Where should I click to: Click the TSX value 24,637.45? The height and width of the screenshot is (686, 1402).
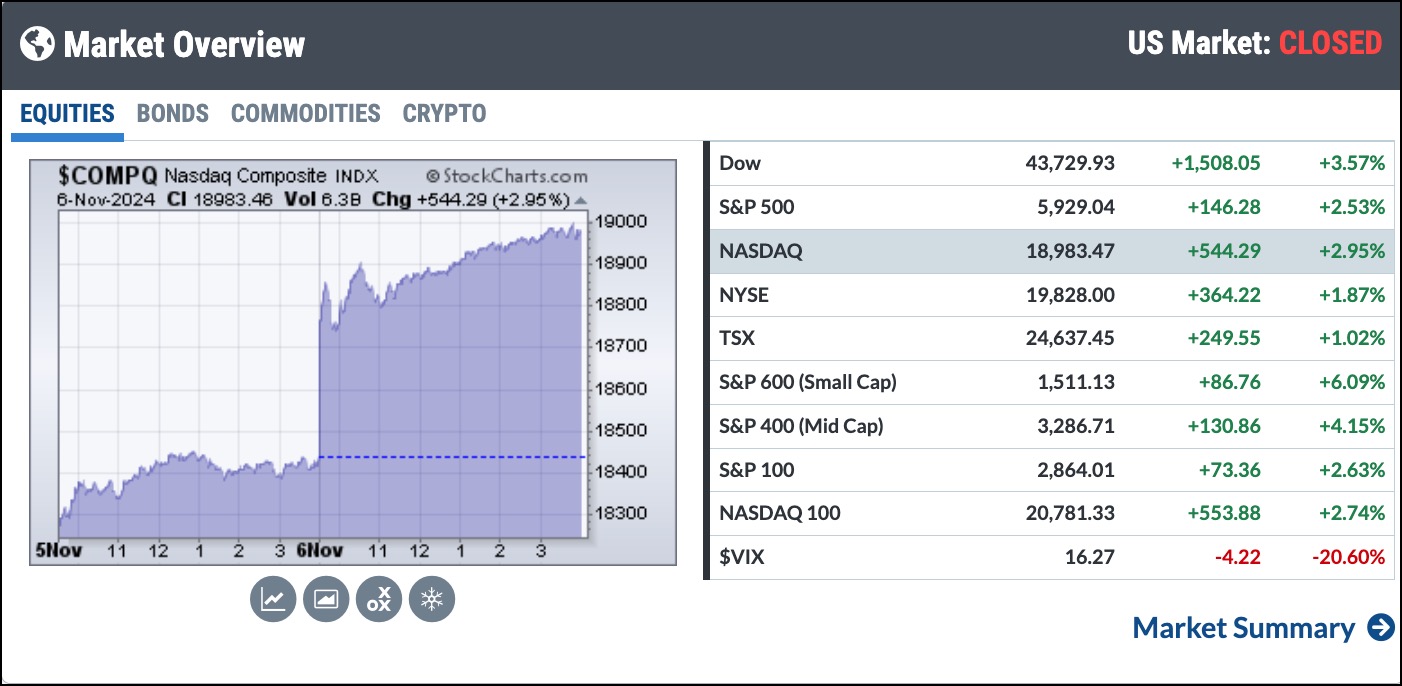pos(1070,338)
